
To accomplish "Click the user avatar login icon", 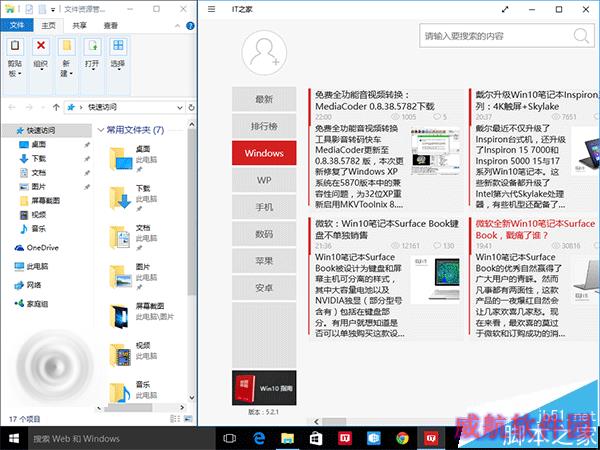I will point(264,52).
